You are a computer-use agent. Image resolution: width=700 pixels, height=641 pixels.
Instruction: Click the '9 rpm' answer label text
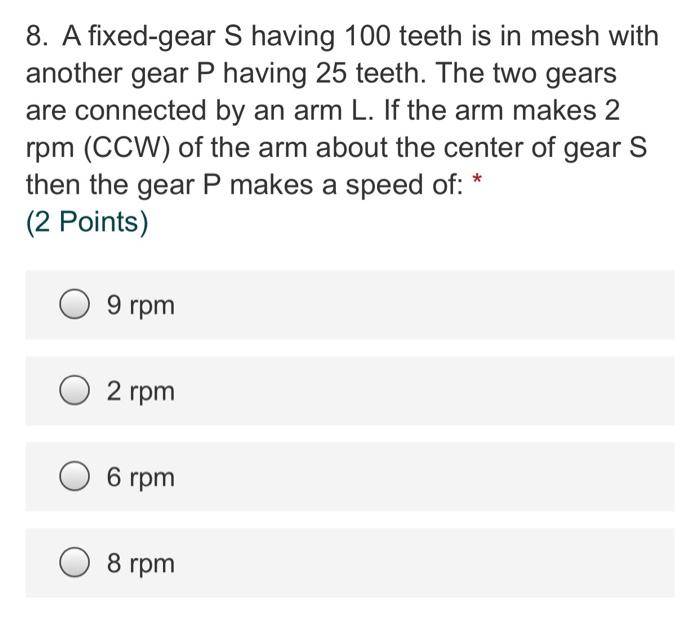(x=140, y=306)
